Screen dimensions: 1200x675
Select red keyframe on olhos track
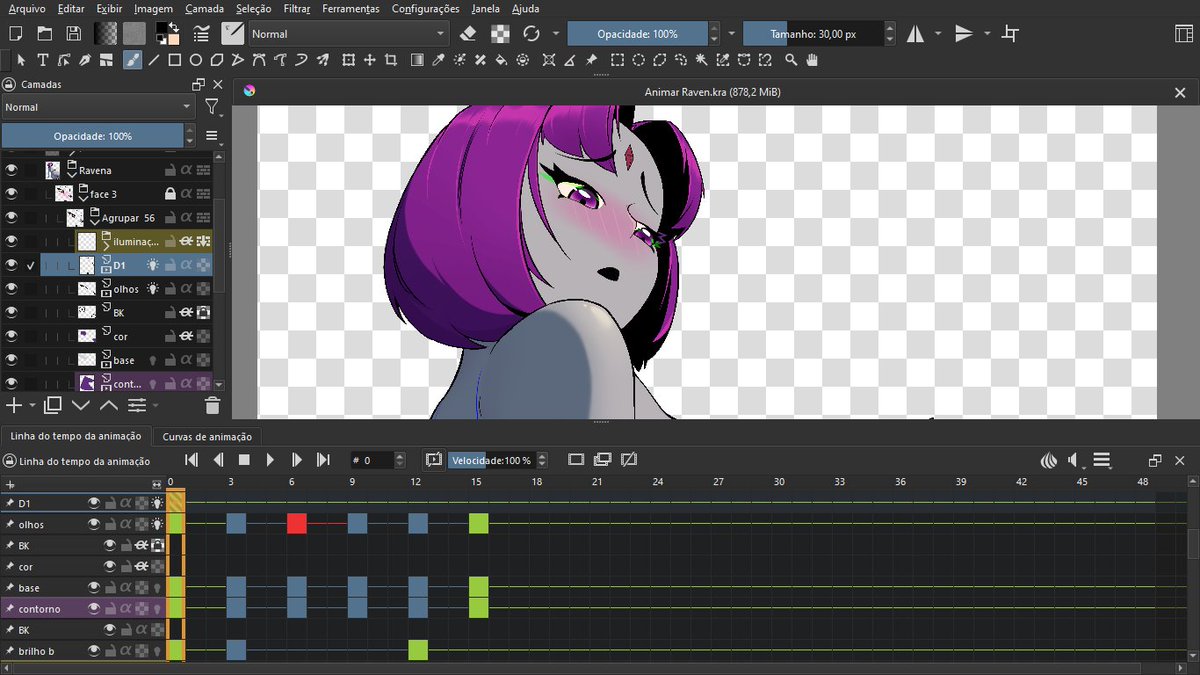click(x=297, y=524)
